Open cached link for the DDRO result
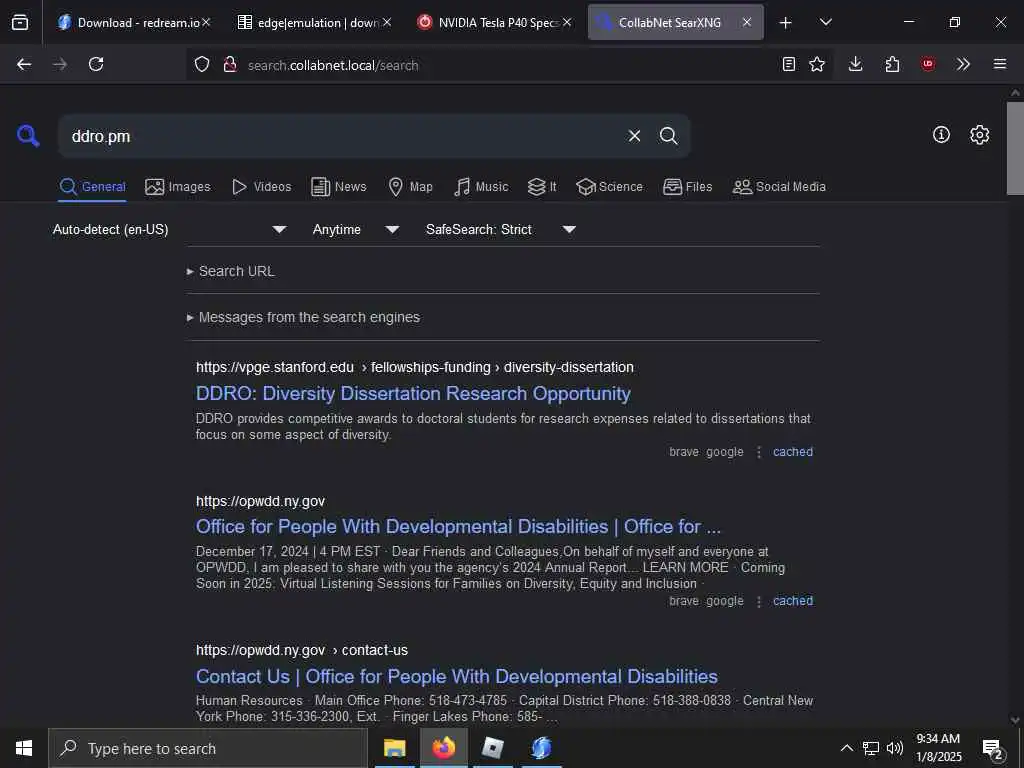Screen dimensions: 1024x768 tap(793, 452)
